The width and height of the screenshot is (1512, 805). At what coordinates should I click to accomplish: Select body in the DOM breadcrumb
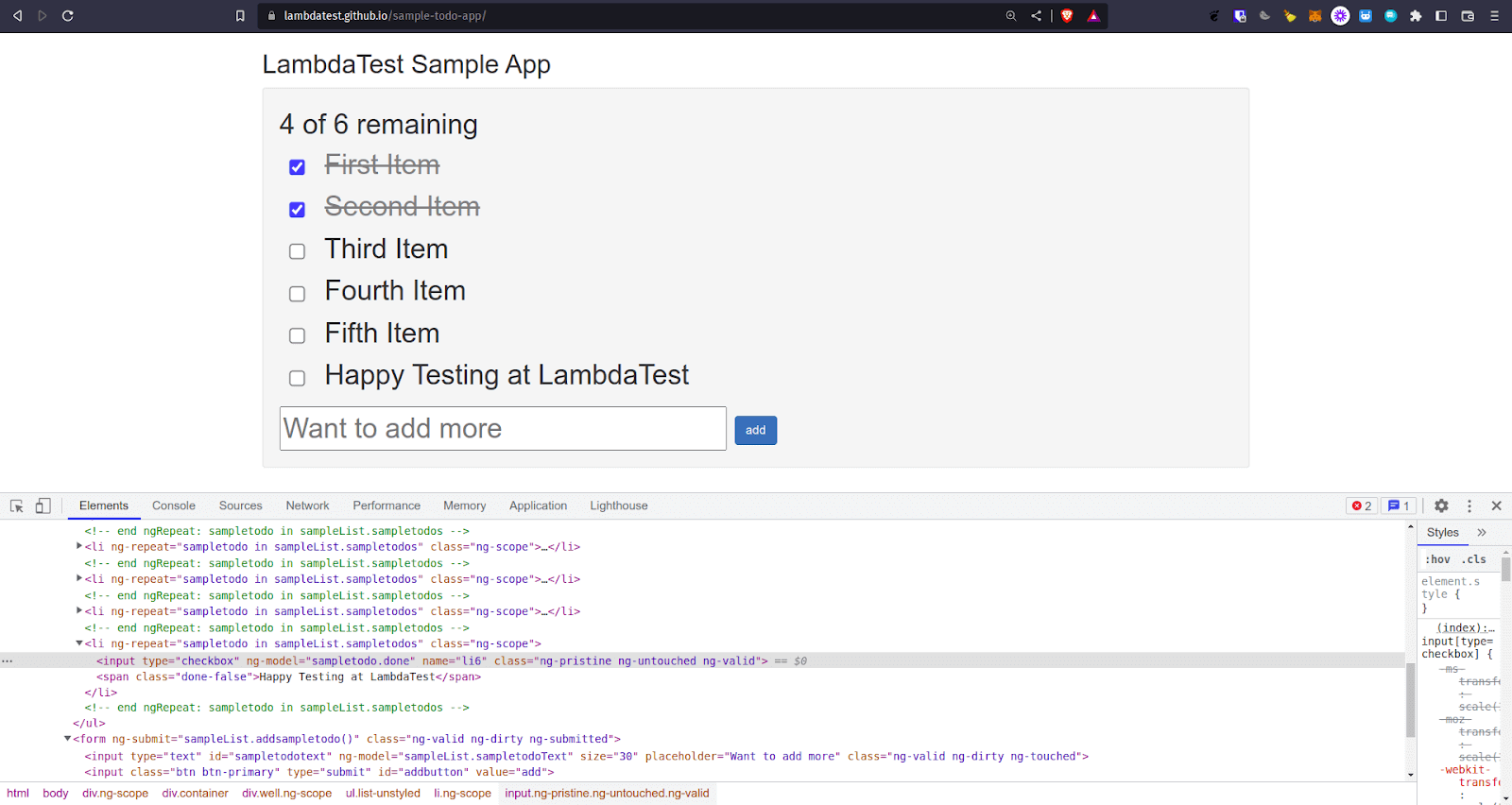56,794
